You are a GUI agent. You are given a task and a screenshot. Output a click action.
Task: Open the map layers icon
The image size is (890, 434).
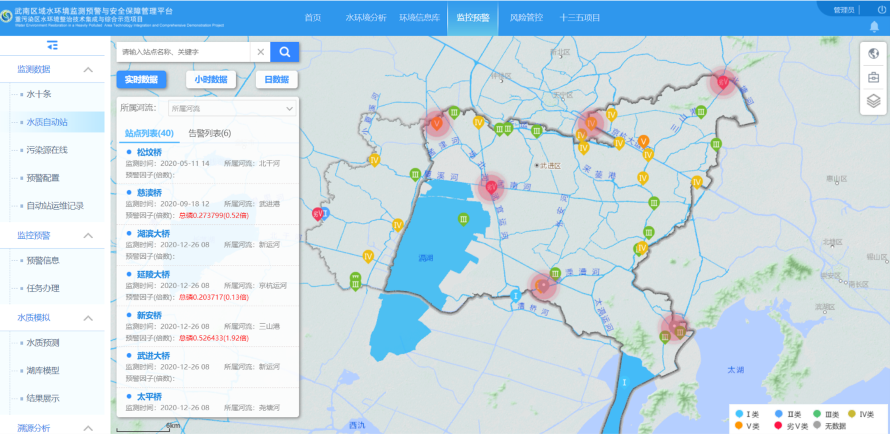pos(874,102)
